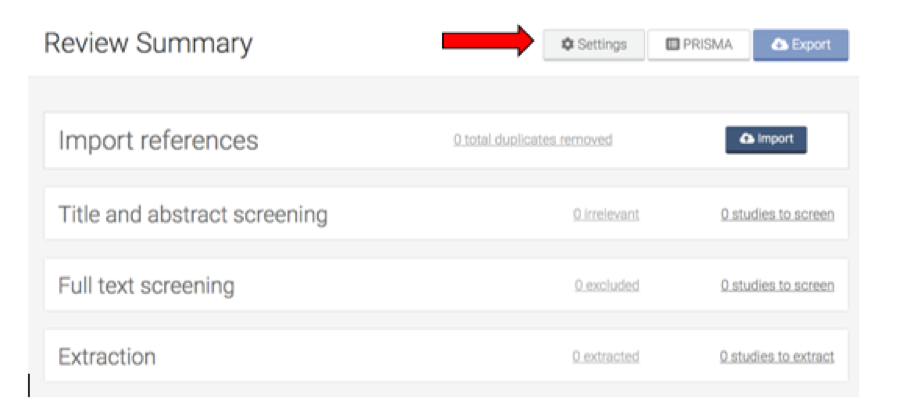This screenshot has width=903, height=408.
Task: Click the cloud icon on Export button
Action: pyautogui.click(x=780, y=45)
